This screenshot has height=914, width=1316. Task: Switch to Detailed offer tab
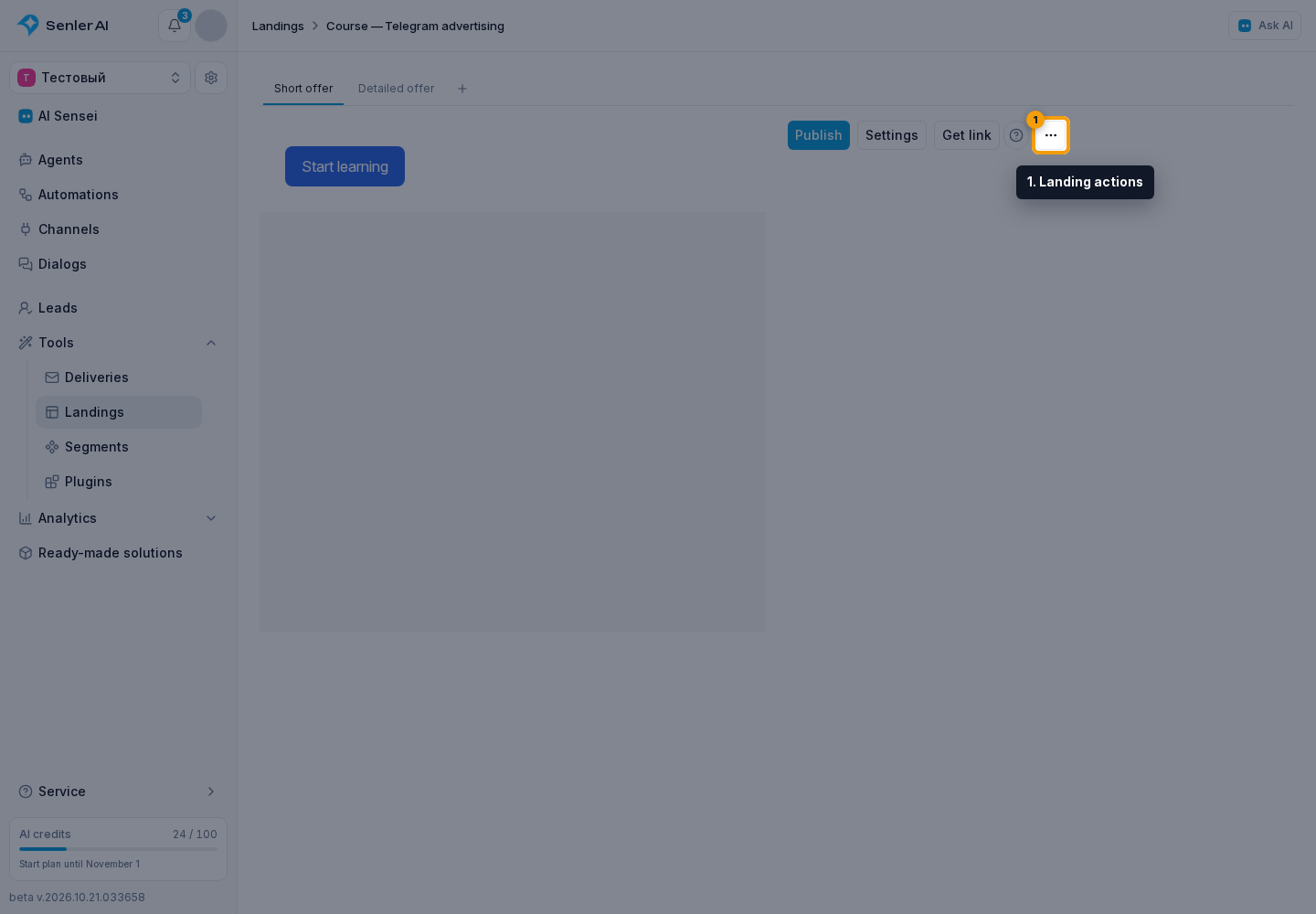click(397, 89)
